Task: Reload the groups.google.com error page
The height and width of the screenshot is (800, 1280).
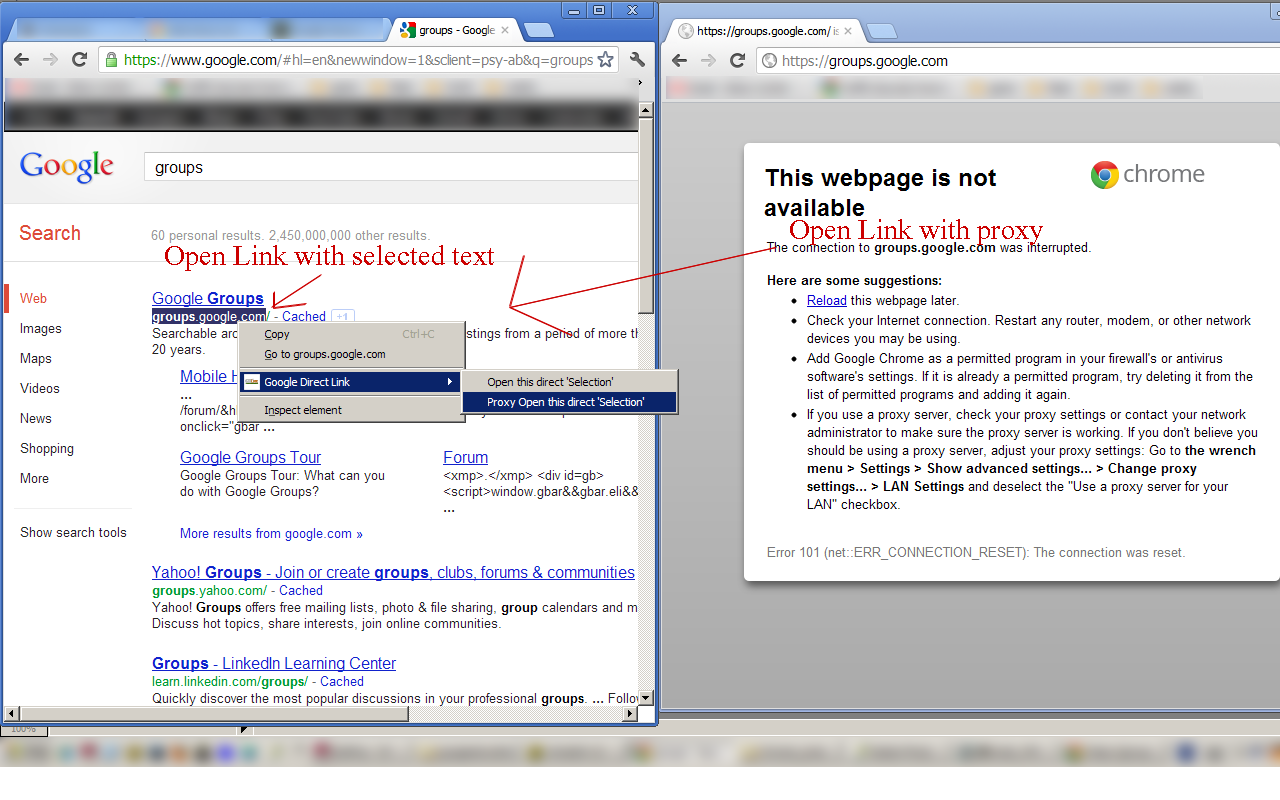Action: 738,60
